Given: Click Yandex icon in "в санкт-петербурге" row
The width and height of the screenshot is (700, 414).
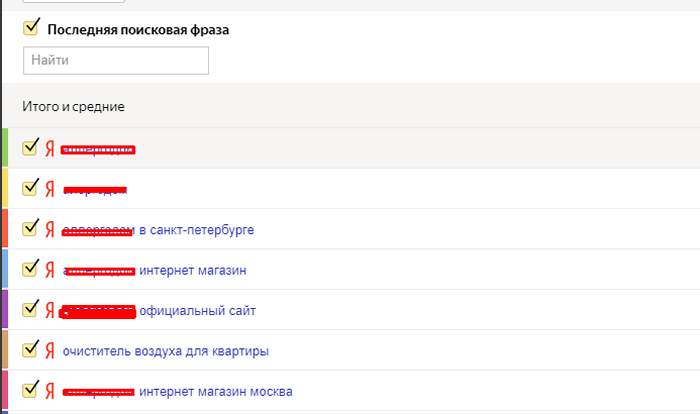Looking at the screenshot, I should [48, 229].
